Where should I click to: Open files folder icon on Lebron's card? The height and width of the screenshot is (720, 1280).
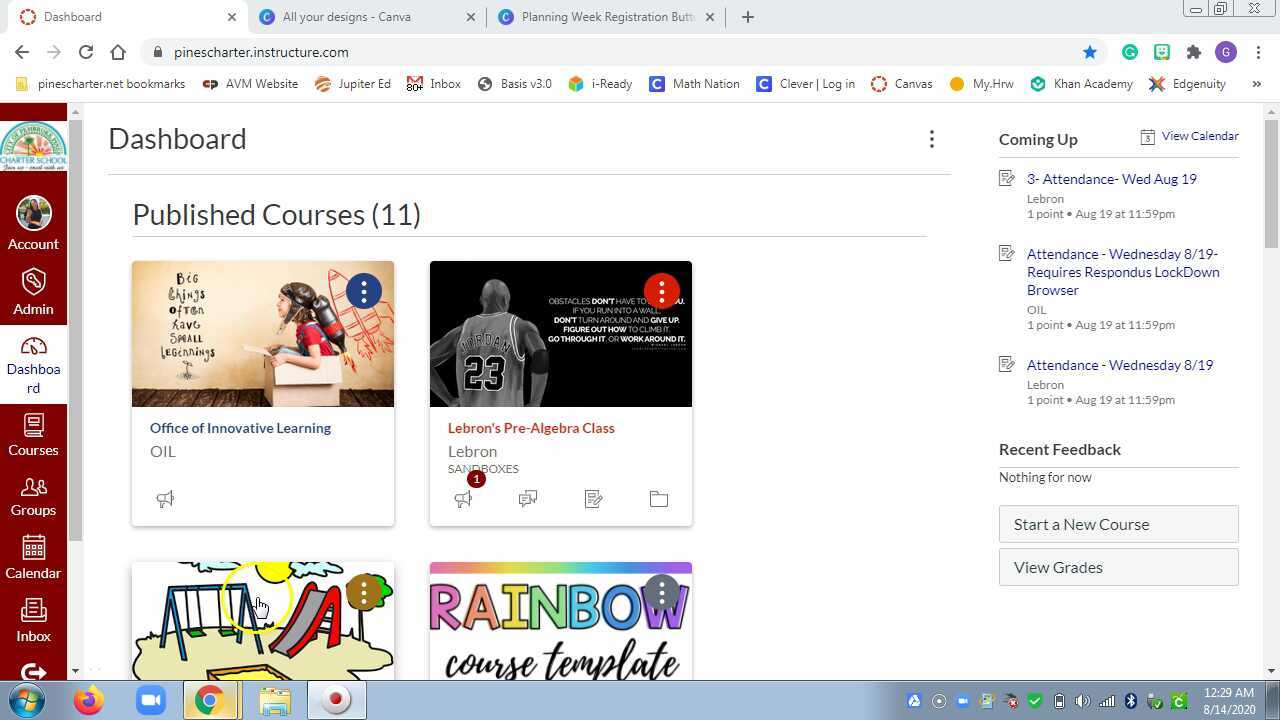point(659,498)
